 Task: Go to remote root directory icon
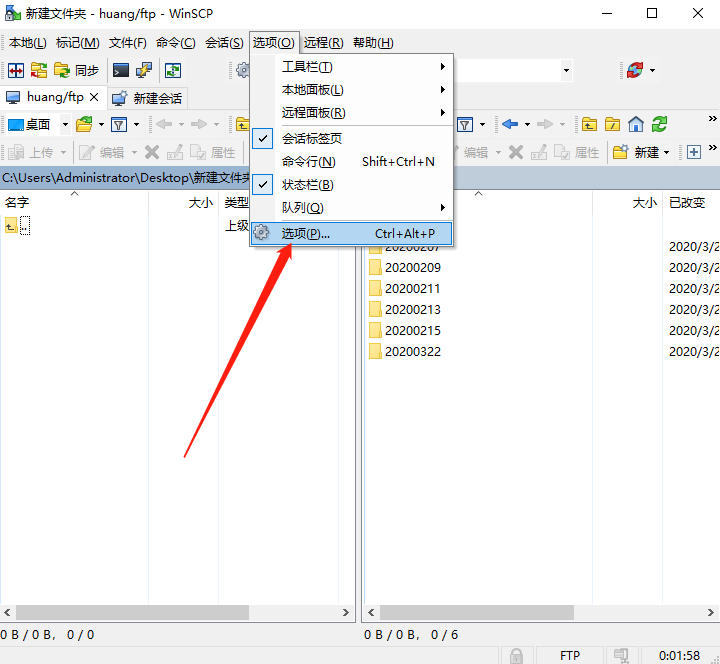click(613, 125)
